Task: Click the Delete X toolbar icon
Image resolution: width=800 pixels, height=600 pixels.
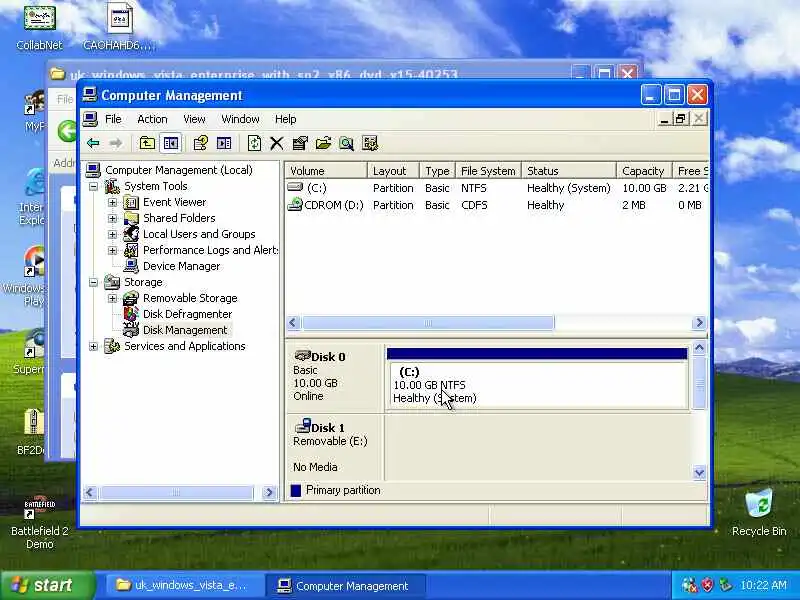Action: pyautogui.click(x=277, y=143)
